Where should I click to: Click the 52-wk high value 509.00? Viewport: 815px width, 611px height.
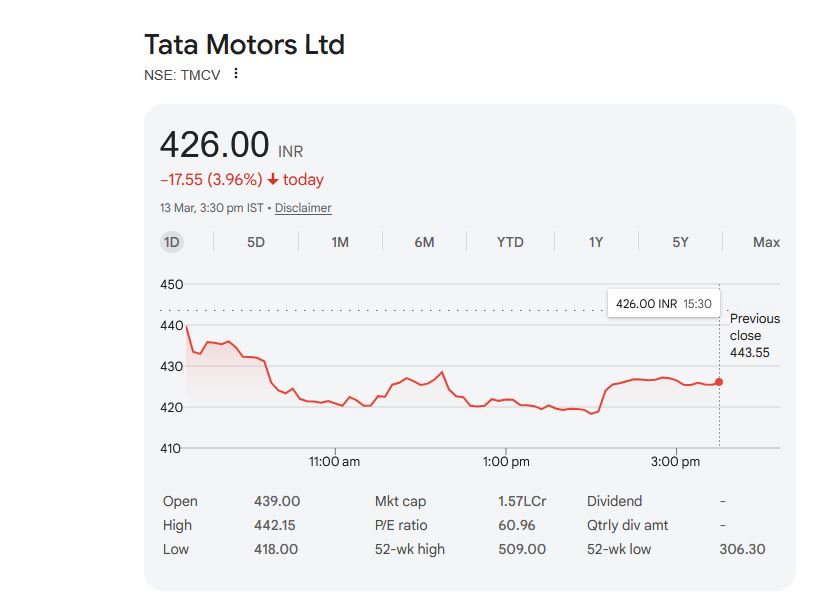pyautogui.click(x=522, y=549)
